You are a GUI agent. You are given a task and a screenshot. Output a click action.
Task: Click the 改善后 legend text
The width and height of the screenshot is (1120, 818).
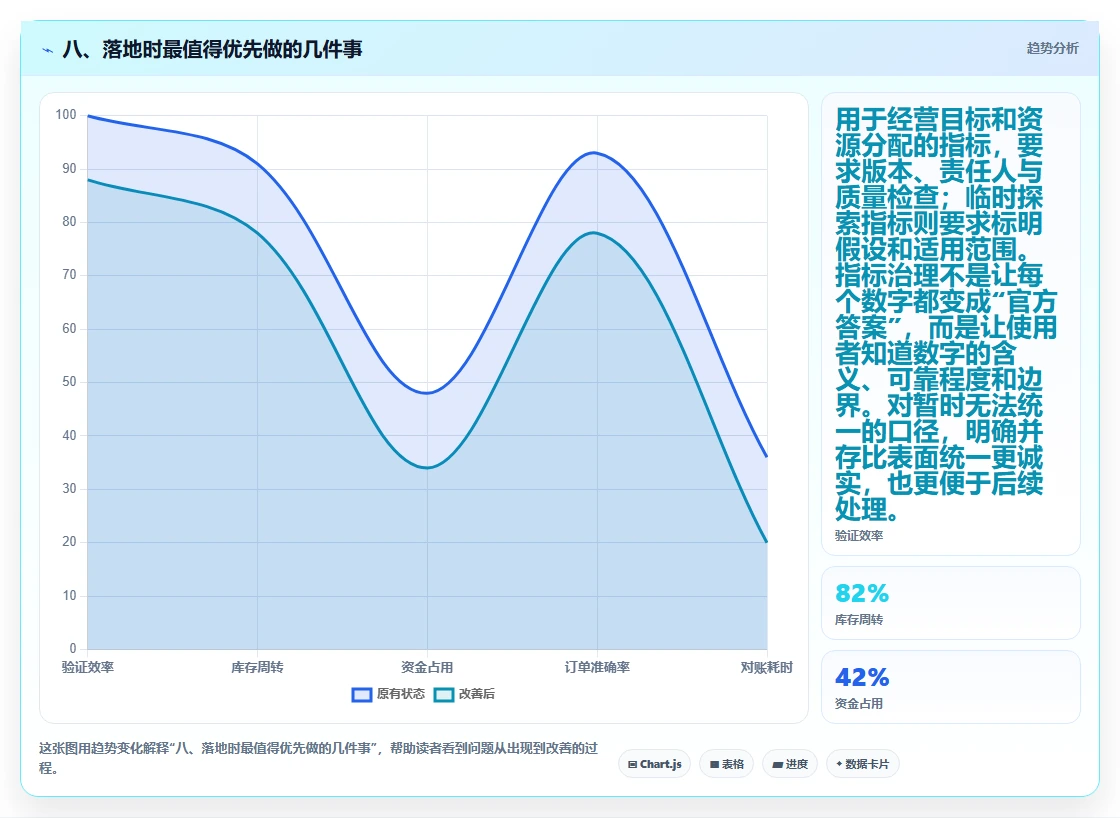tap(476, 694)
